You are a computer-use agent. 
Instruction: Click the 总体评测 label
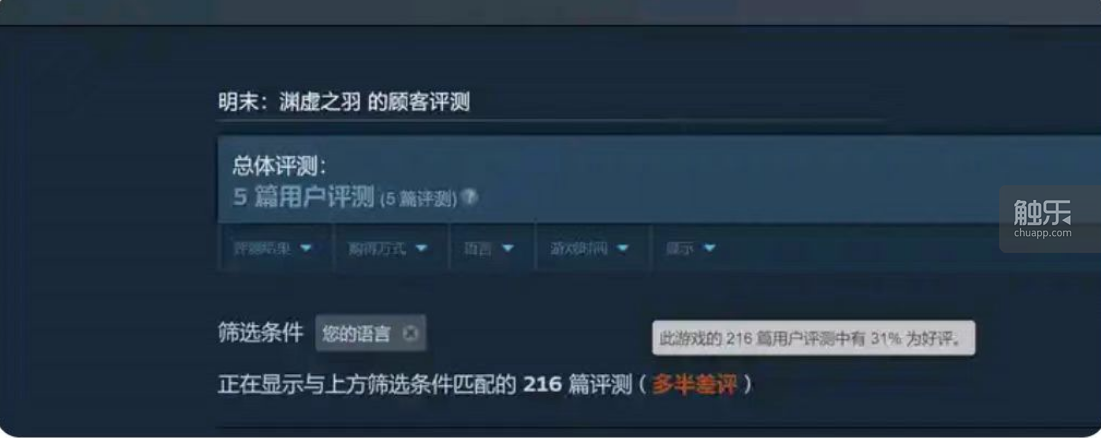[279, 166]
